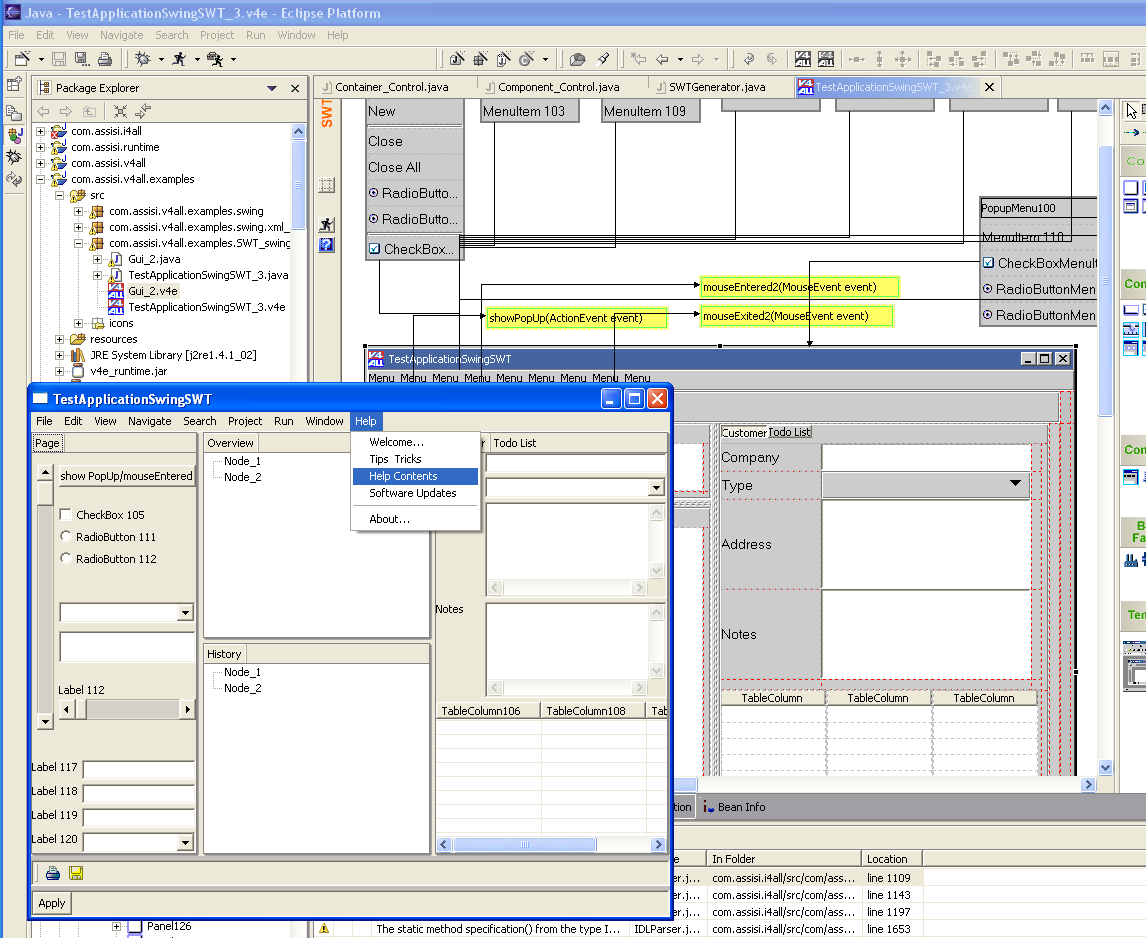Select RadioButton 111 option
The image size is (1146, 938).
pos(66,537)
